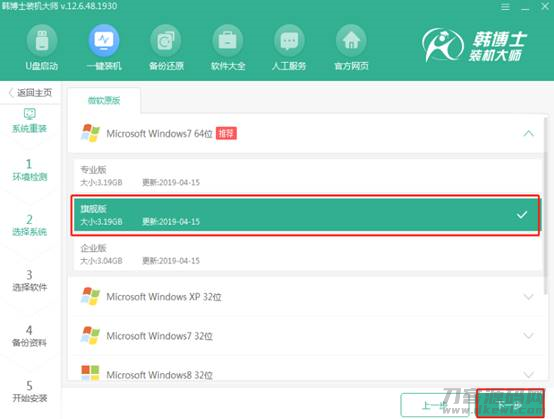Choose the 企业版 edition row
The width and height of the screenshot is (554, 419).
tap(307, 254)
